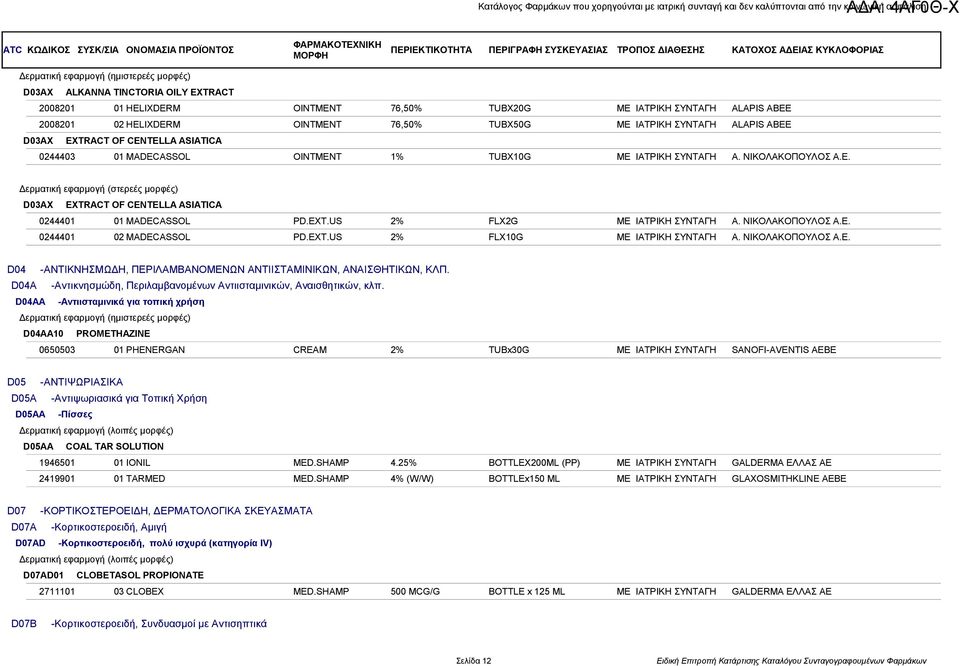Viewport: 960px width, 666px height.
Task: Select the D07AD01 CLOBETASOL PROPIONATE heading
Action: (113, 575)
